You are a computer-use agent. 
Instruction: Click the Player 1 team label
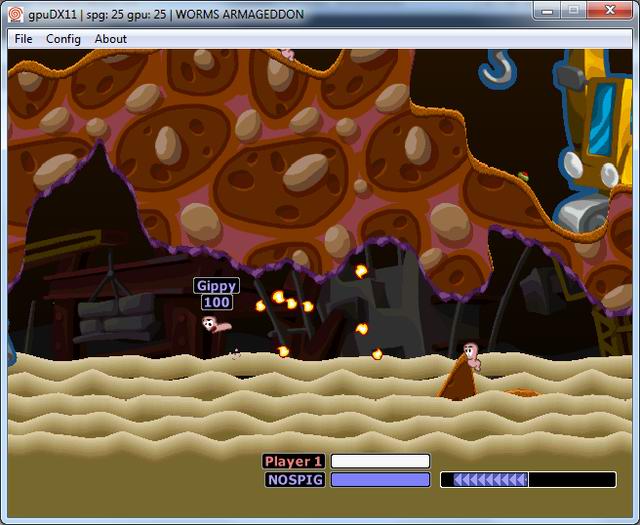293,461
